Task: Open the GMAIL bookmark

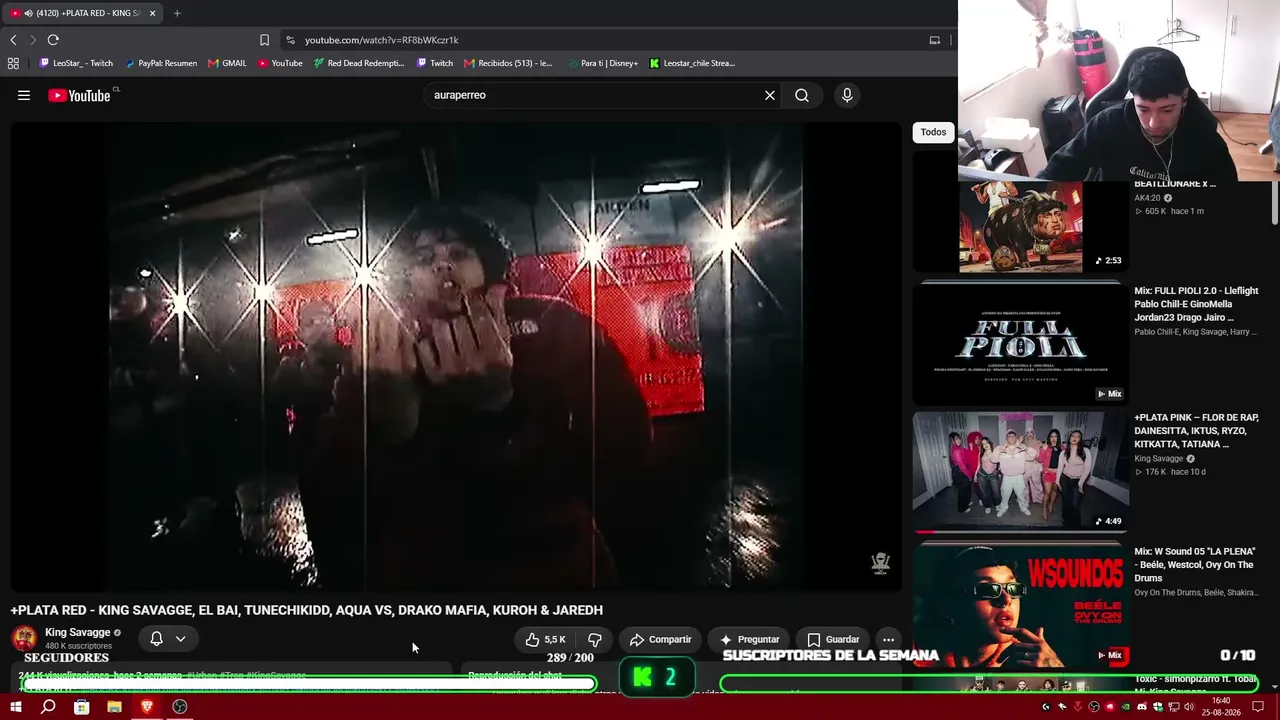Action: coord(227,63)
